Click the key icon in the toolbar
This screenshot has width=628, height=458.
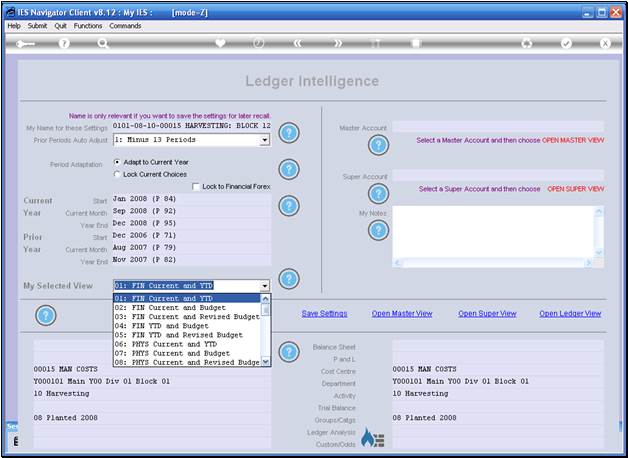(25, 43)
